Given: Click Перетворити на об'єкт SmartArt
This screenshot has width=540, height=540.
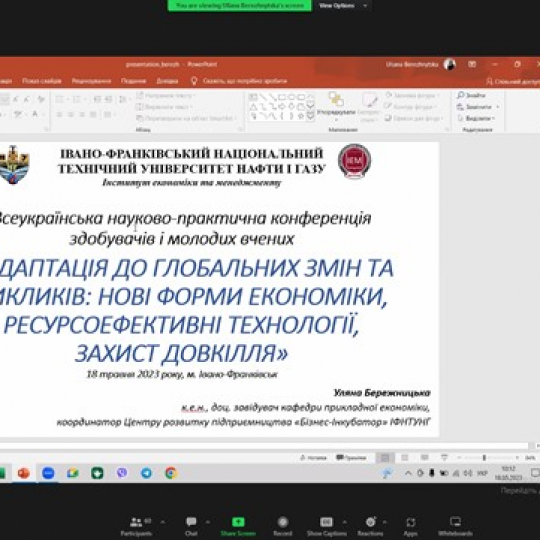Looking at the screenshot, I should click(x=187, y=118).
